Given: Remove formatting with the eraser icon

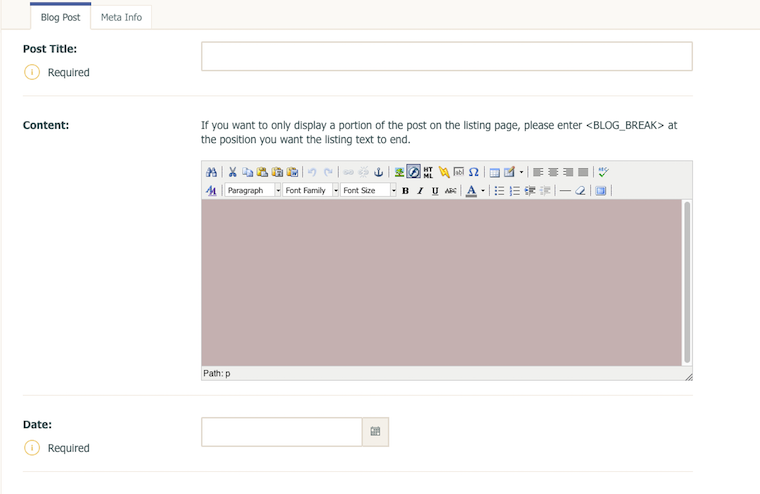Looking at the screenshot, I should 580,191.
